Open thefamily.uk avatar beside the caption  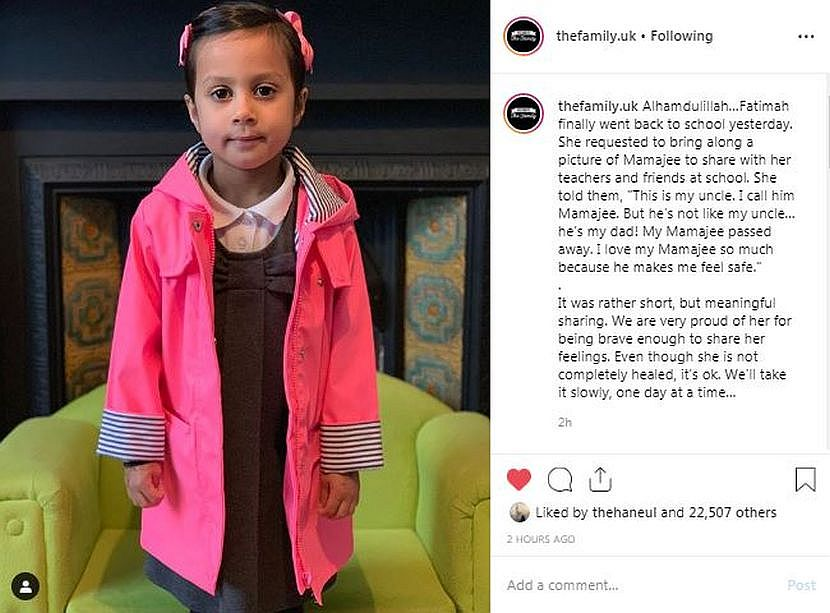524,113
